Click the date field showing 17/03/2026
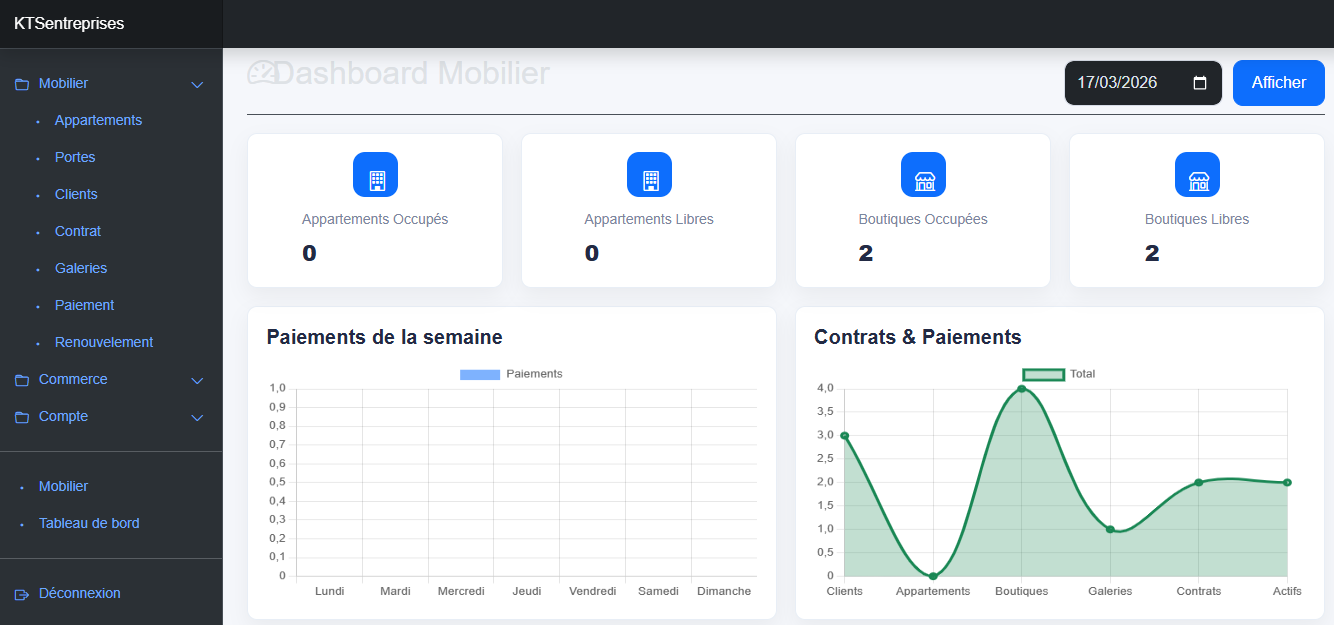The width and height of the screenshot is (1334, 625). (x=1143, y=83)
